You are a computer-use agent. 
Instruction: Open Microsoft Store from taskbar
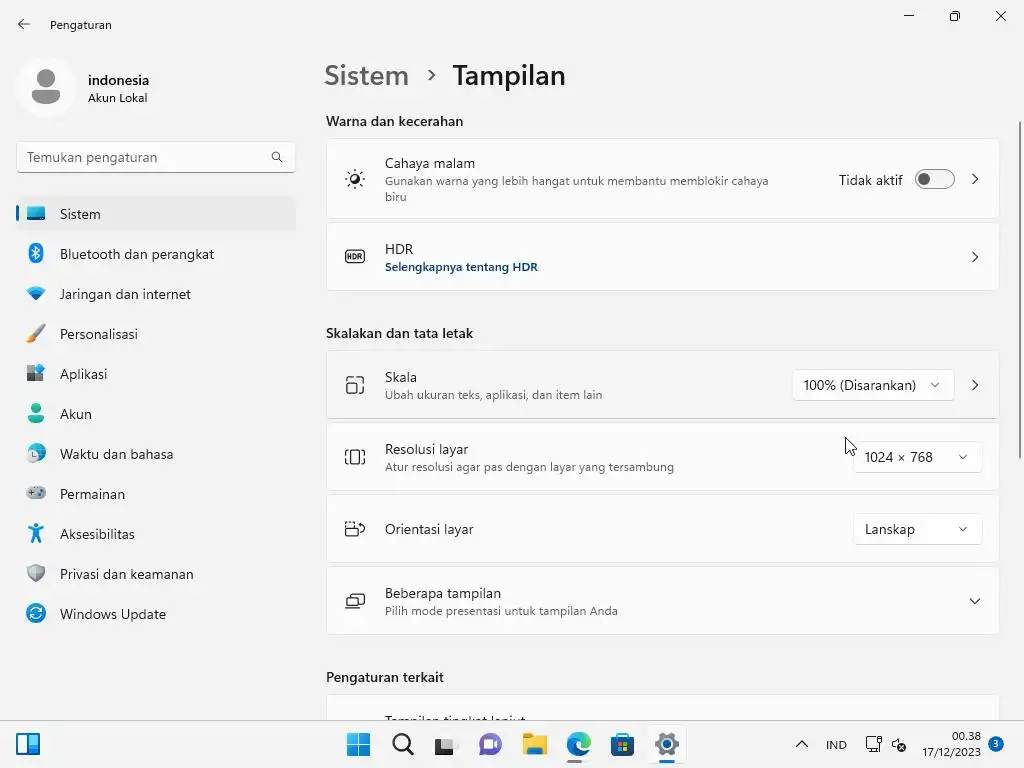click(x=622, y=744)
